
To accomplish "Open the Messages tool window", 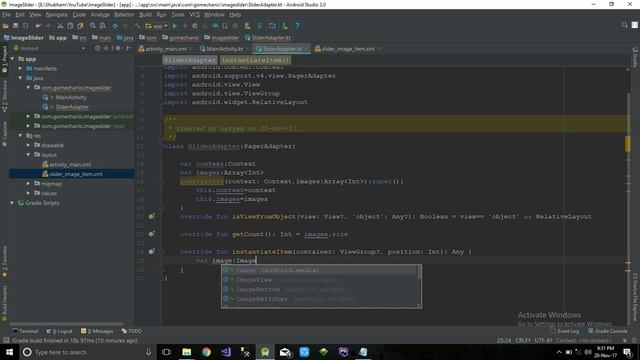I will tap(97, 331).
